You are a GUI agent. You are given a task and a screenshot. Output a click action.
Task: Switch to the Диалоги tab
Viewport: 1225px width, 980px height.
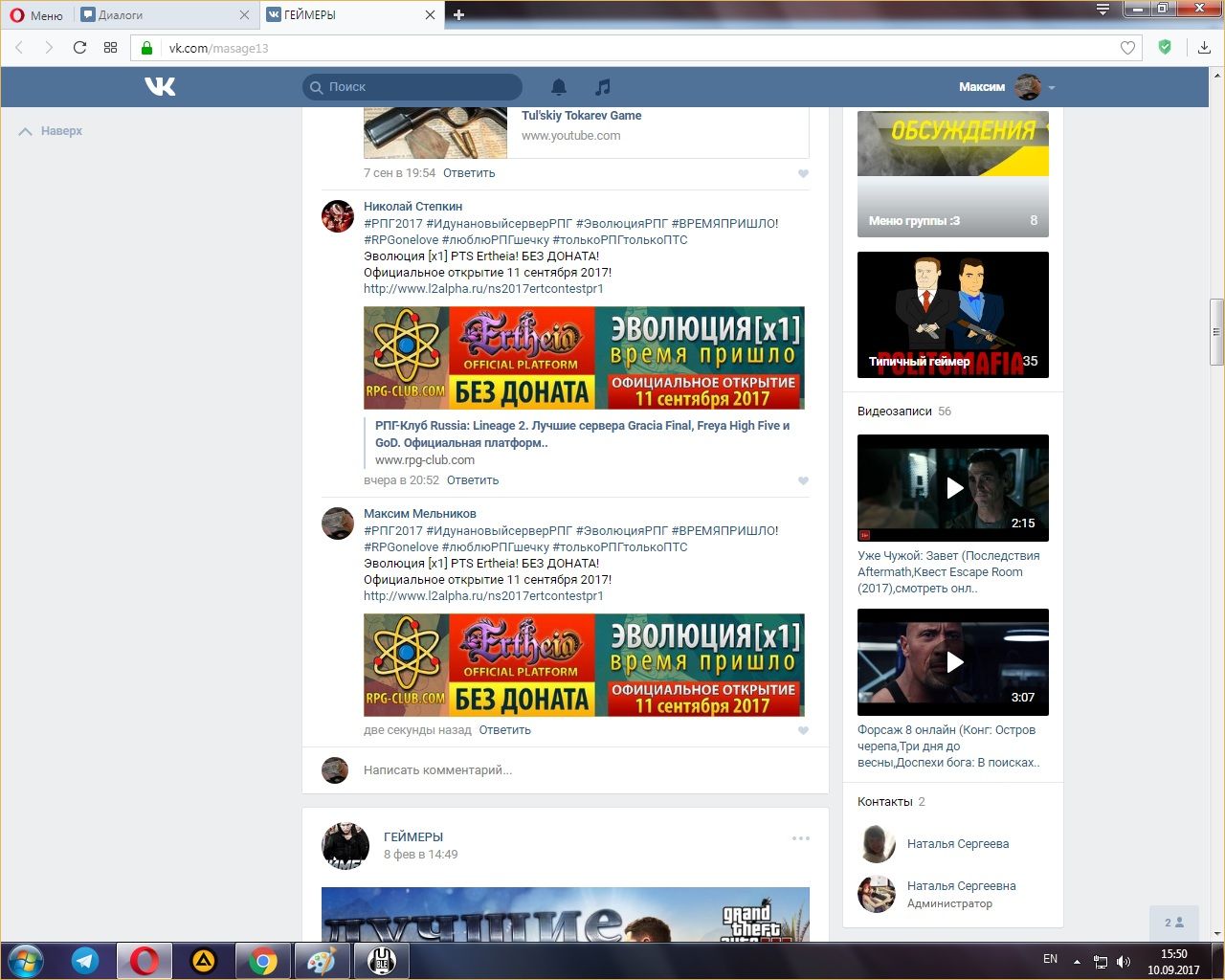pyautogui.click(x=120, y=15)
